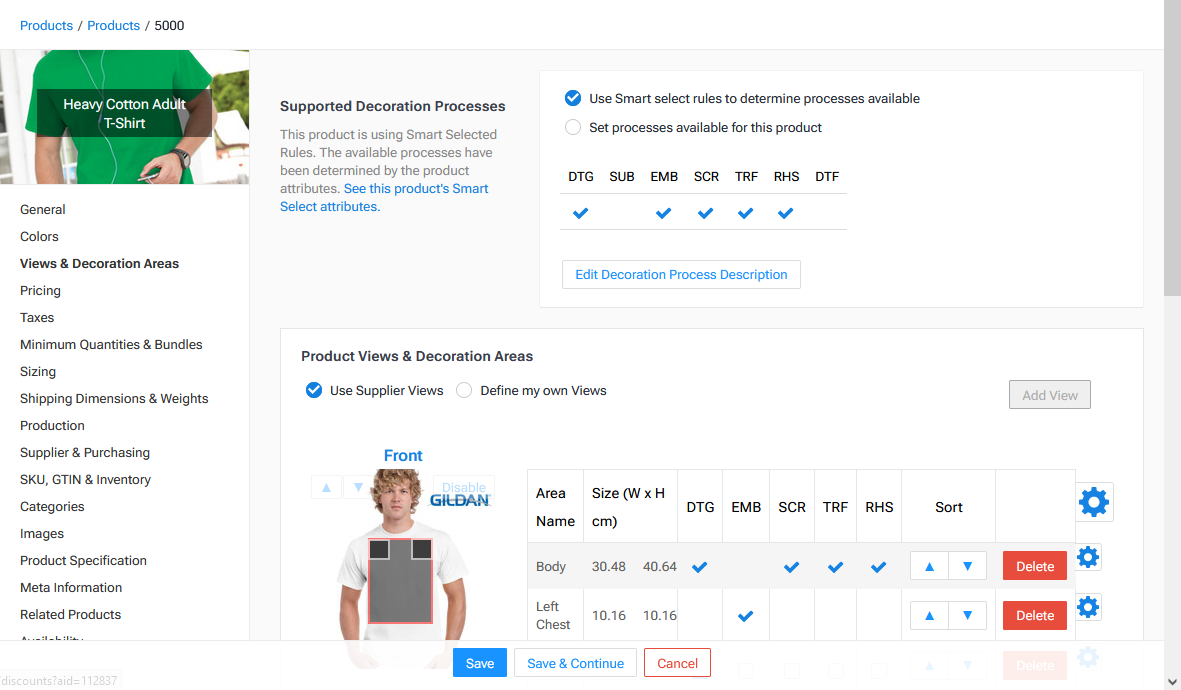Go to Colors section in sidebar
This screenshot has width=1181, height=690.
coord(39,237)
